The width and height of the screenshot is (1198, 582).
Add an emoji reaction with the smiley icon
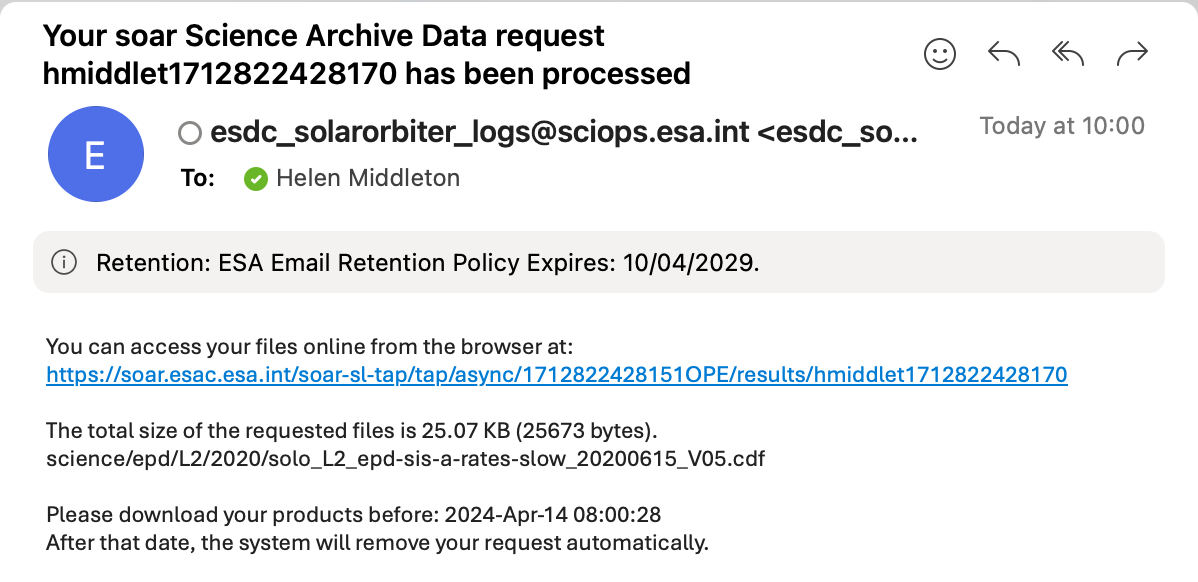tap(940, 53)
